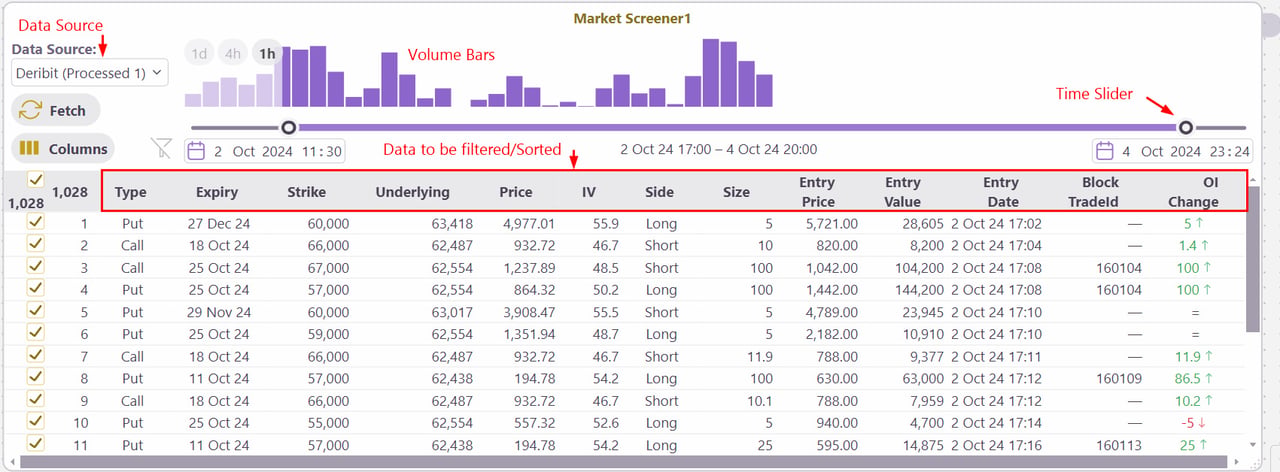Click the underlying cell 63,017
Screen dimensions: 1280x472
click(451, 311)
